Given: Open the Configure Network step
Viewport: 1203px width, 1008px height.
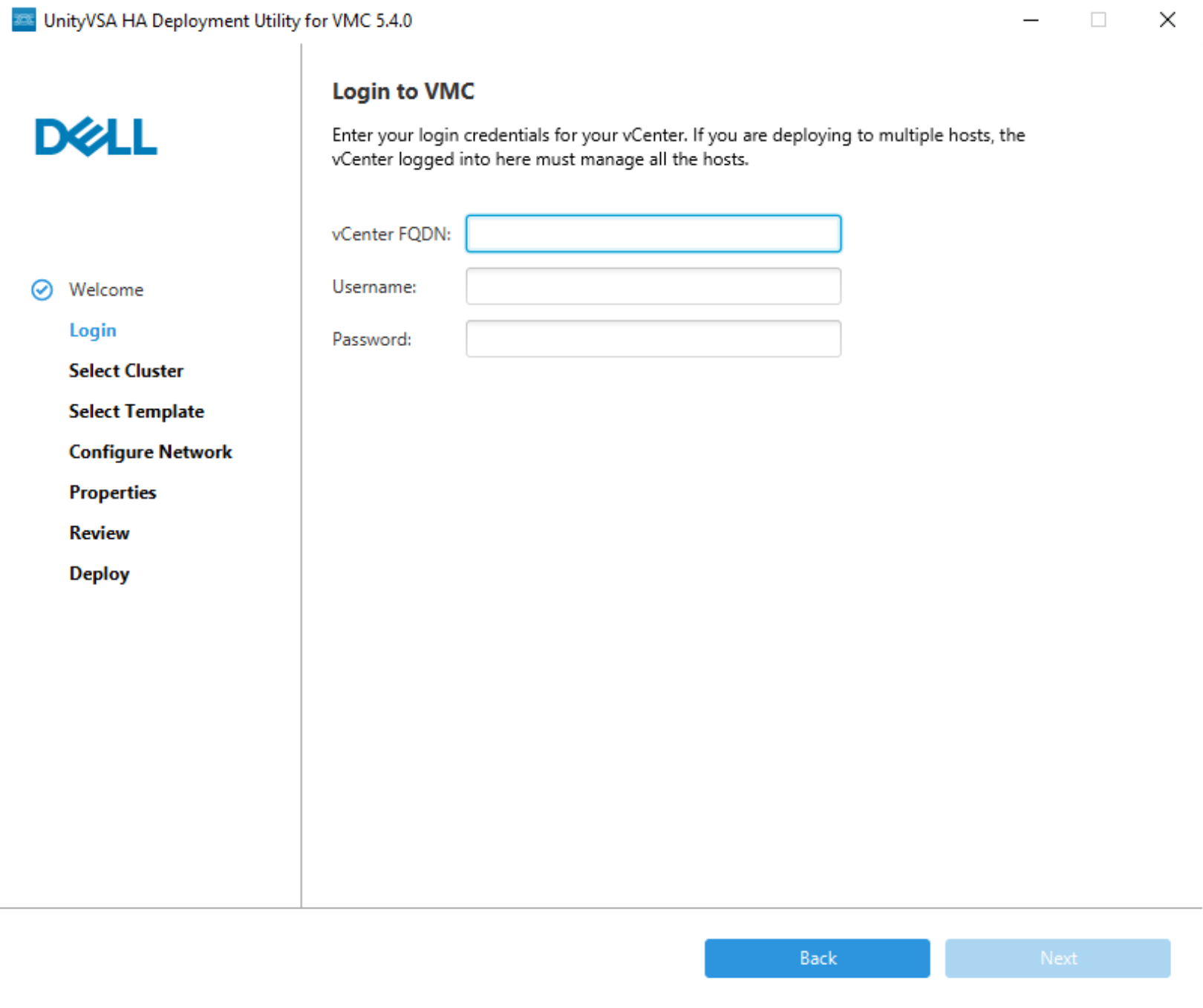Looking at the screenshot, I should [151, 452].
